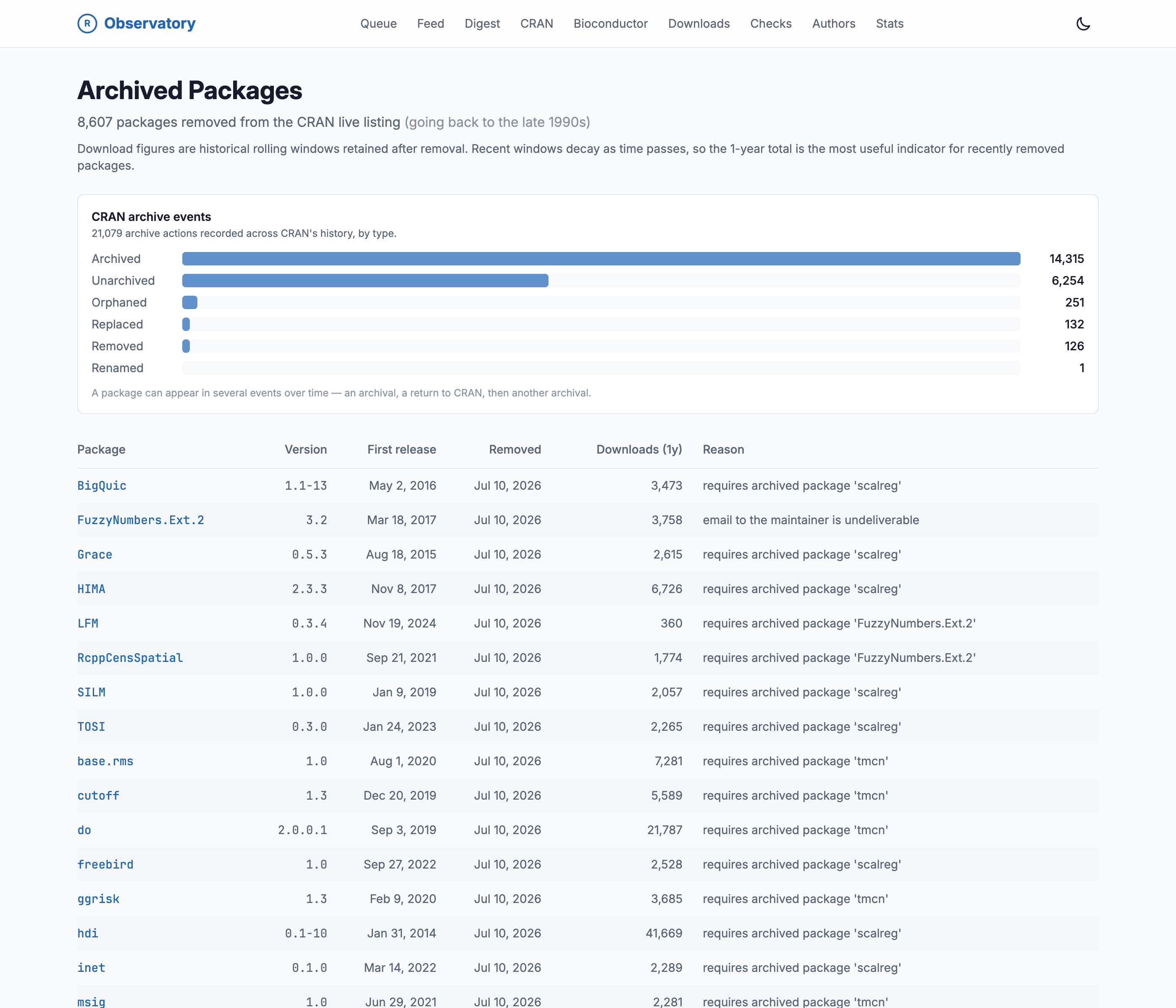Click ggrisk reason 'requires archived package tmcn'
This screenshot has width=1176, height=1008.
pyautogui.click(x=795, y=899)
